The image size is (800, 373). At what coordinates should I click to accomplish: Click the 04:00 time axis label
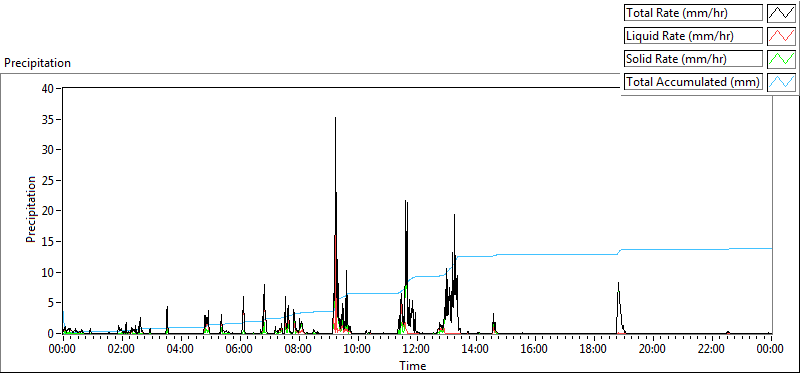click(181, 350)
